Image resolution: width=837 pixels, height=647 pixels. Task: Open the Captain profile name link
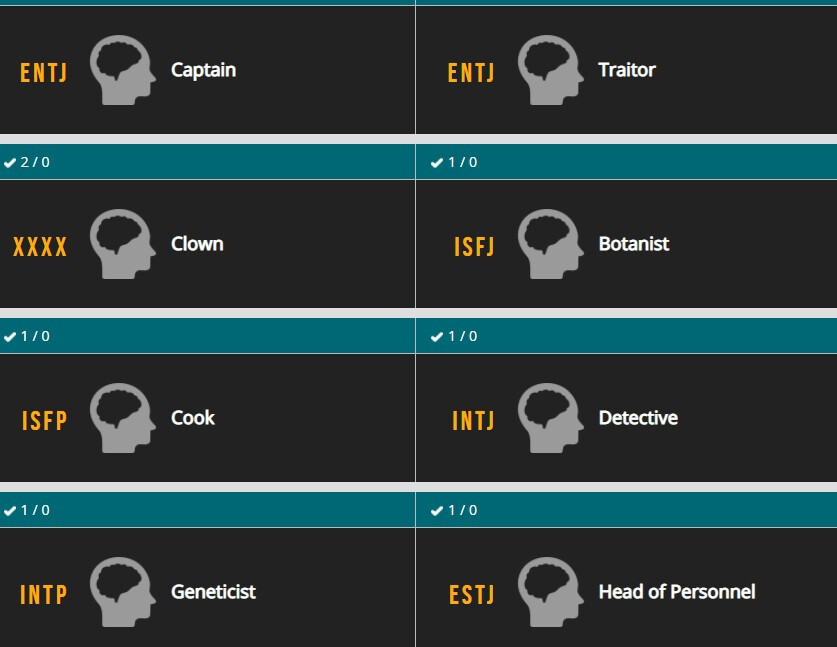point(203,70)
